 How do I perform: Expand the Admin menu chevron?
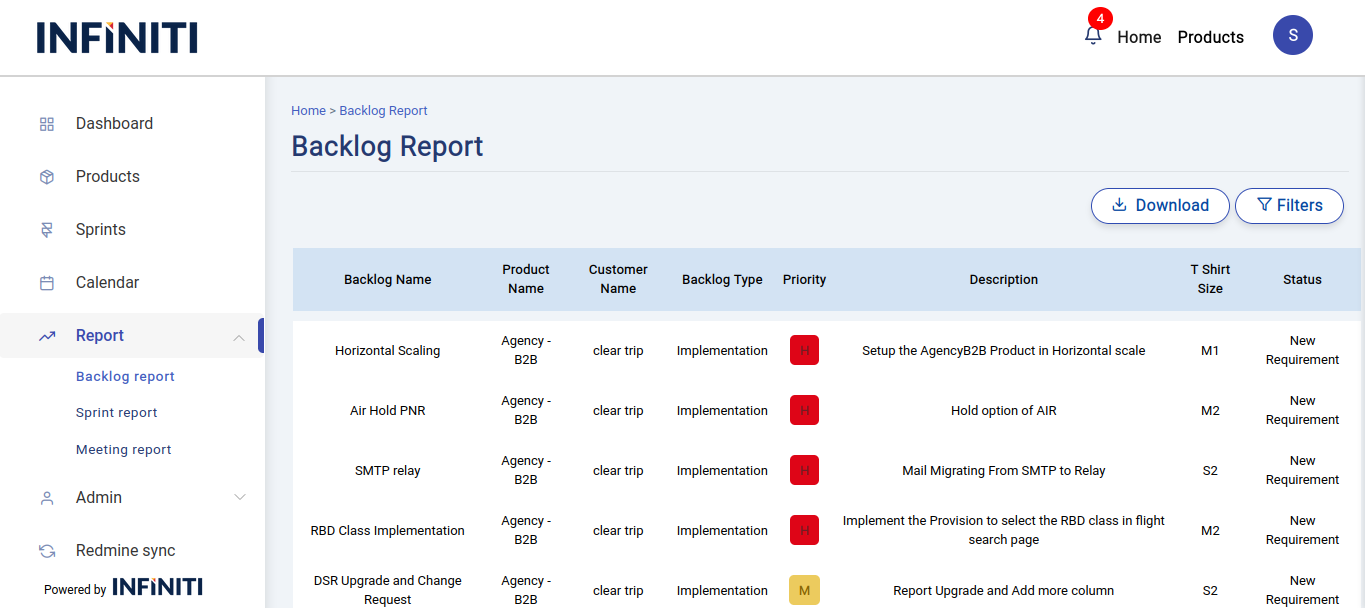pos(239,498)
